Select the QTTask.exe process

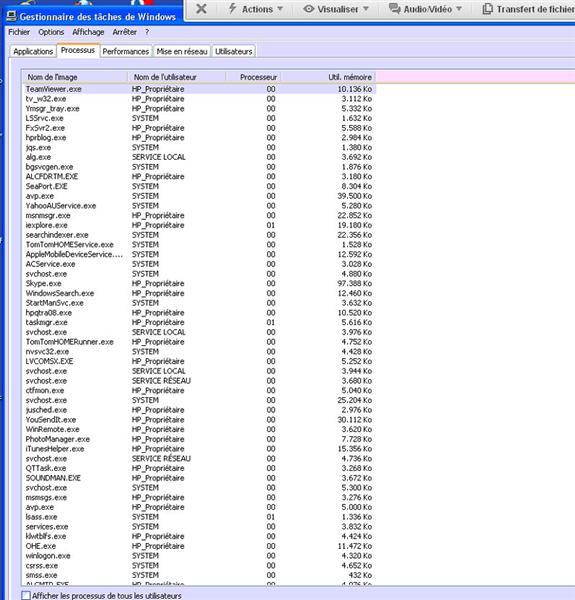coord(199,468)
